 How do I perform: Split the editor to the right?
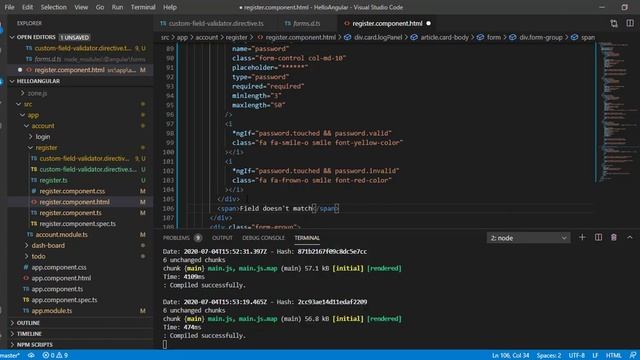(630, 23)
